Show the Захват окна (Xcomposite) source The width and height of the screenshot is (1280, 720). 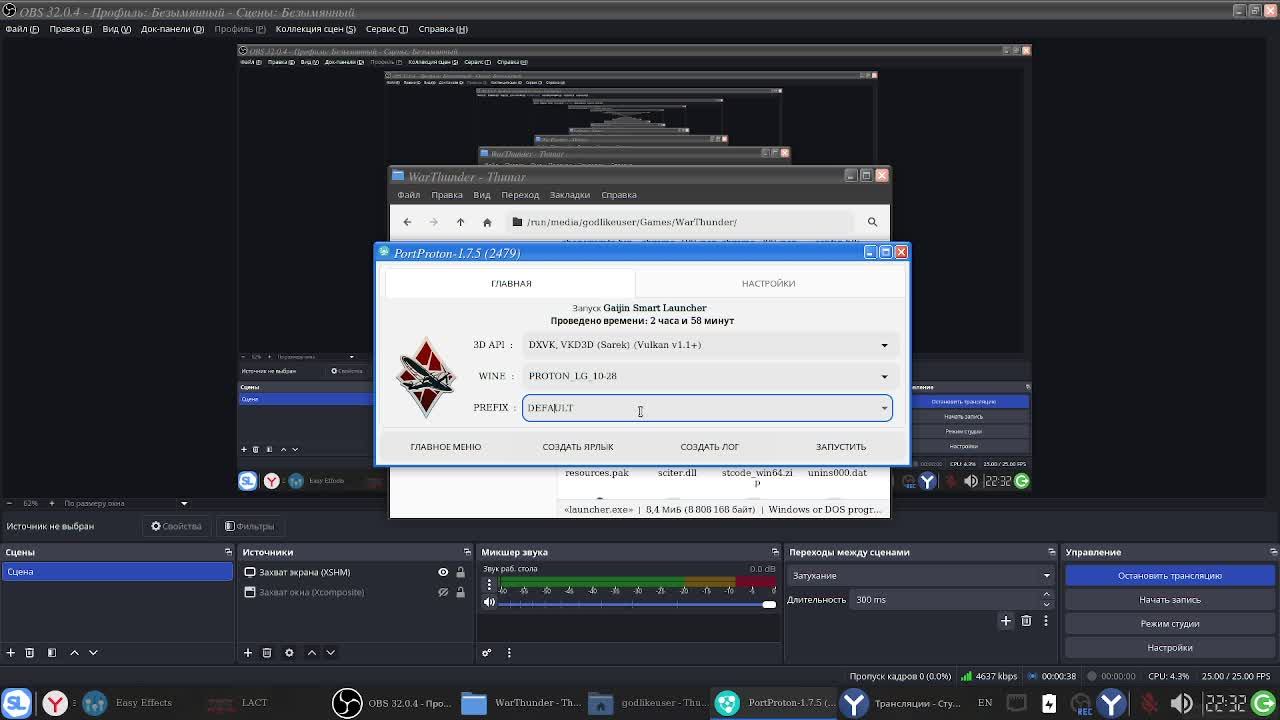point(443,592)
